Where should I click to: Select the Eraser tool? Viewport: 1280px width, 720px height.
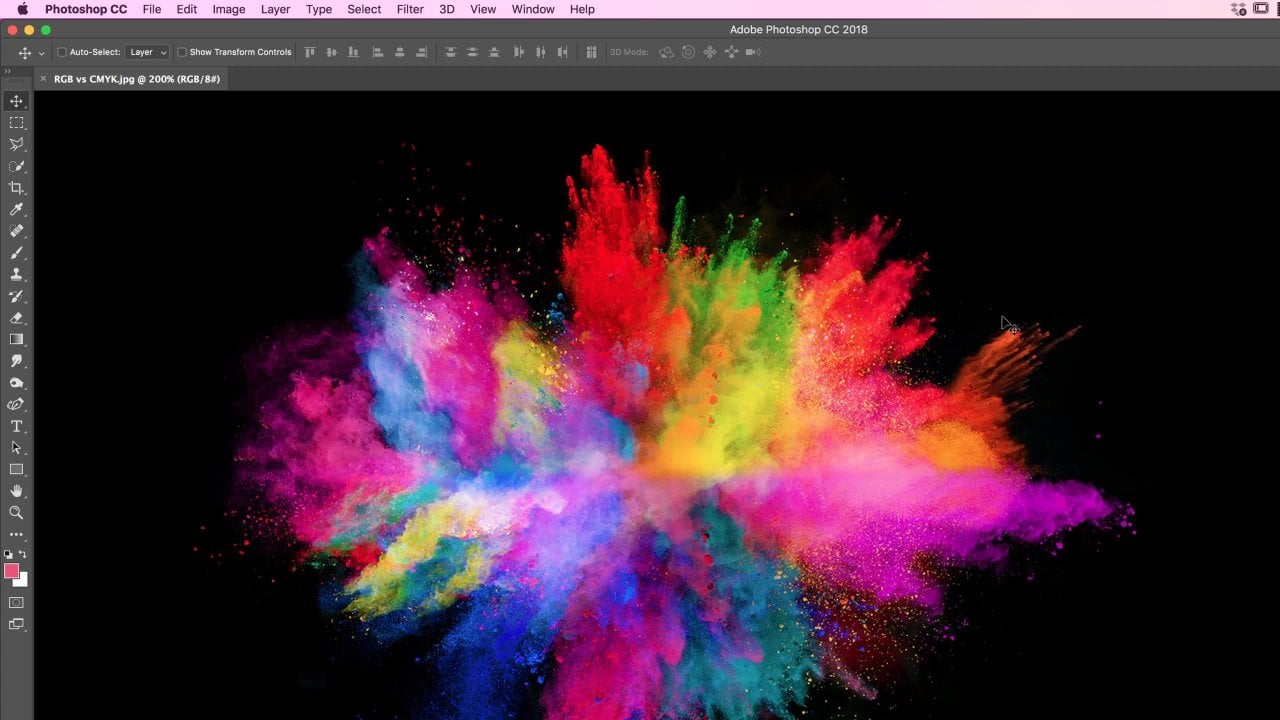[x=16, y=318]
